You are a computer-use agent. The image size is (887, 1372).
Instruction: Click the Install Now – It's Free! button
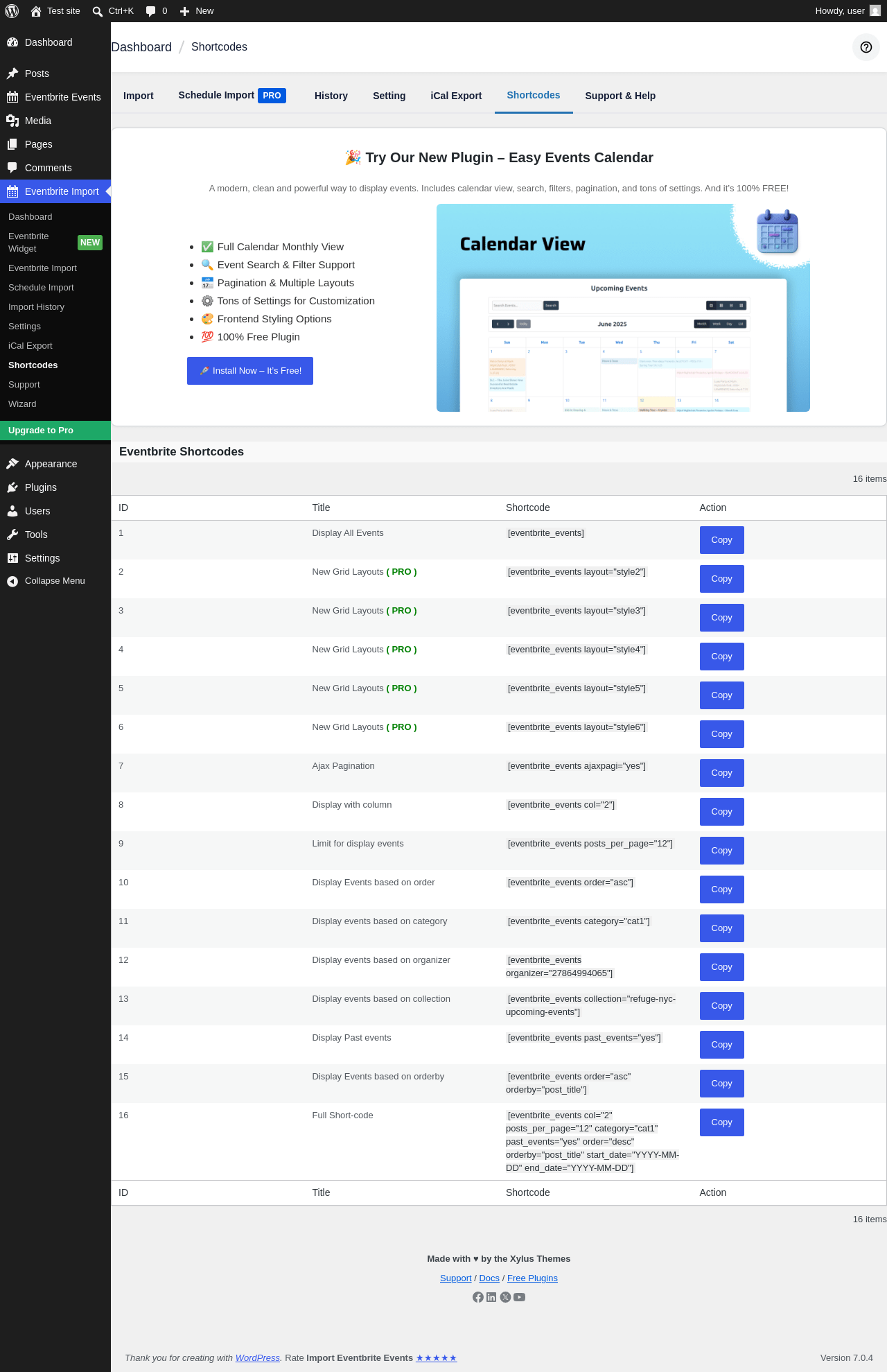(250, 371)
